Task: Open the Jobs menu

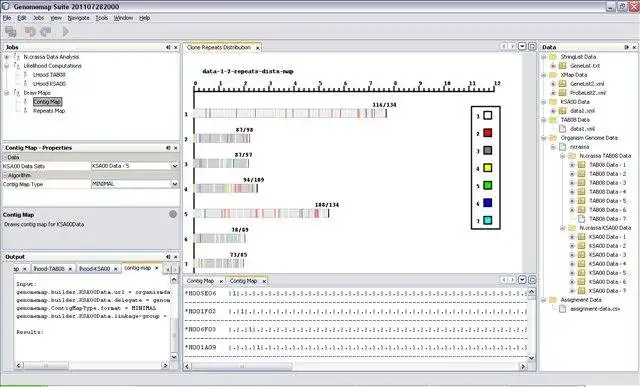Action: (x=38, y=18)
